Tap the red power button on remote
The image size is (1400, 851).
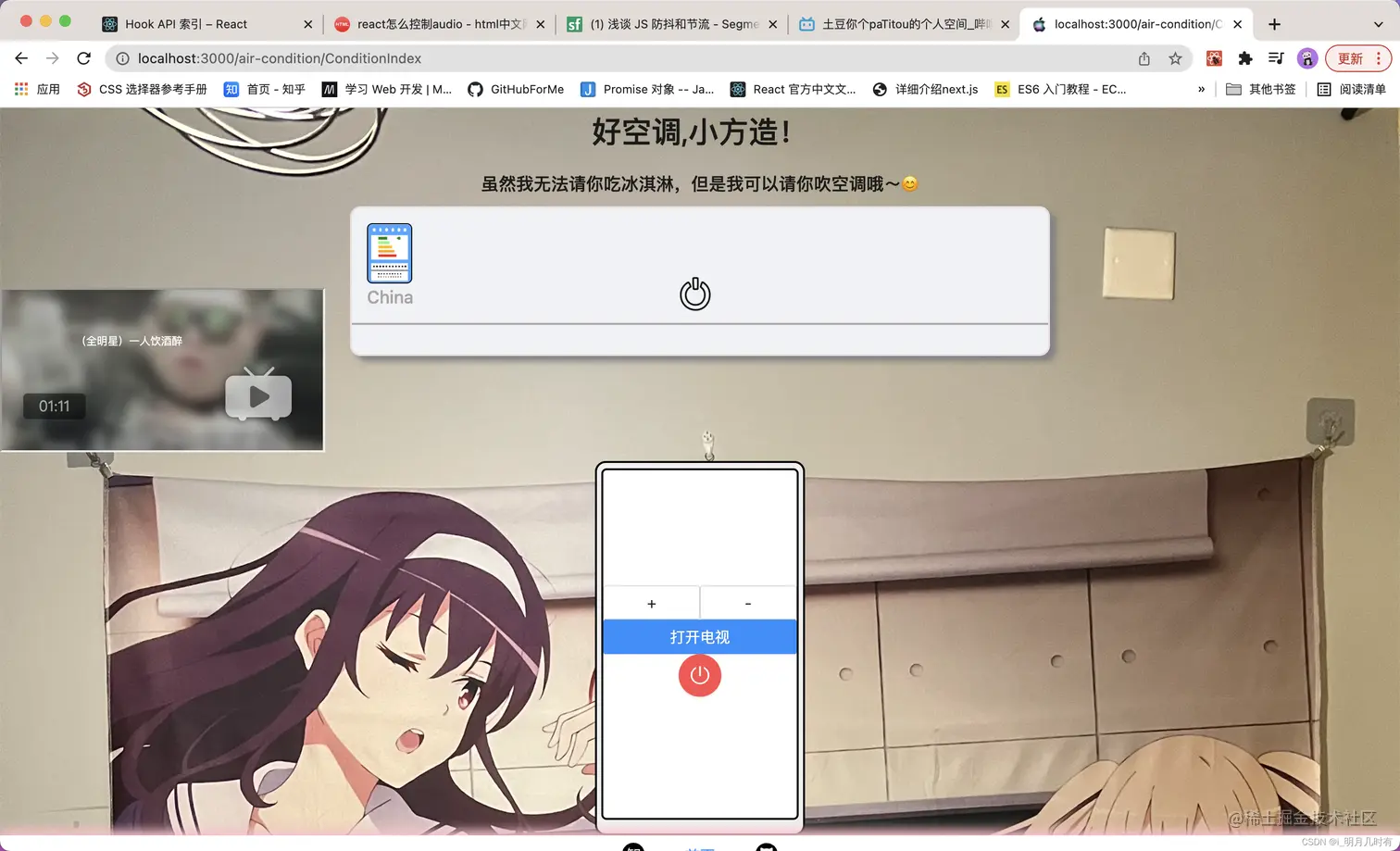point(700,675)
